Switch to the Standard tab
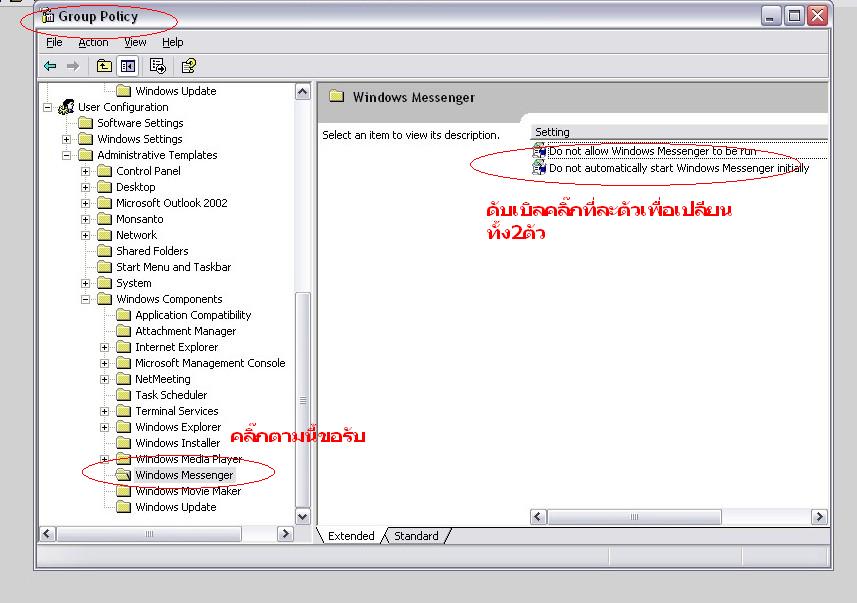Screen dimensions: 857x603 pos(416,536)
